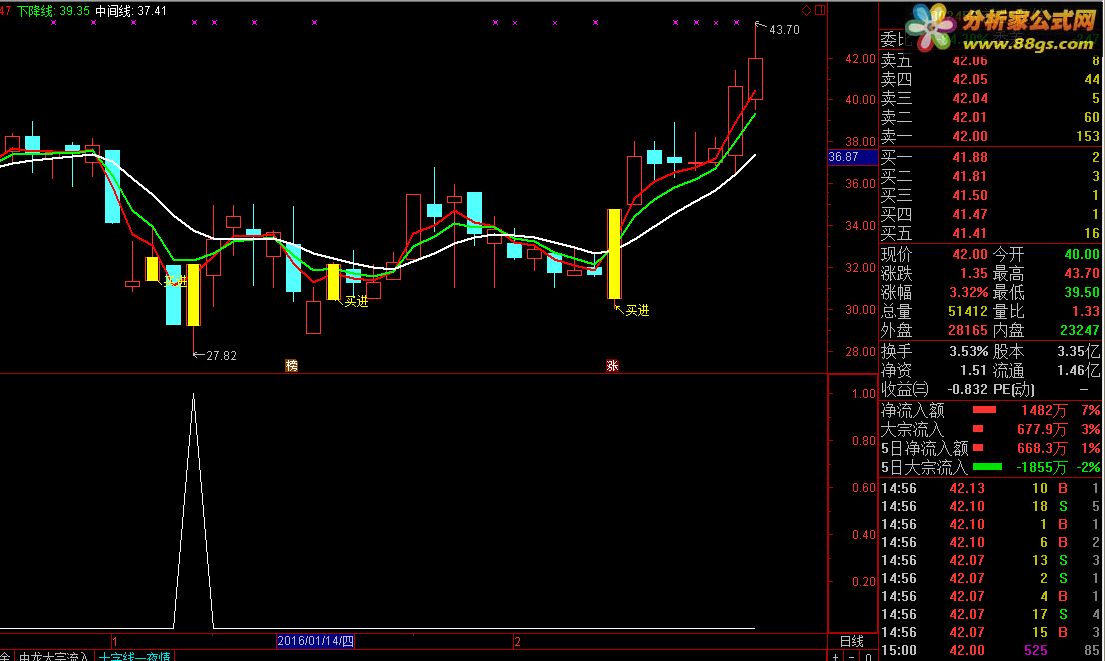
Task: Click the 收益(三) value -0.832
Action: 967,389
